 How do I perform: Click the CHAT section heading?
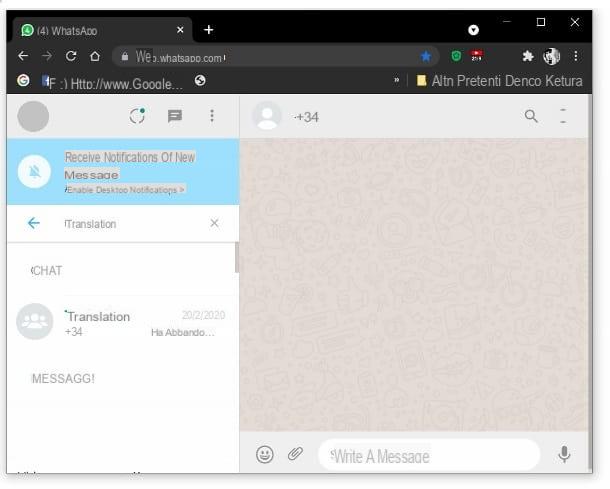[47, 270]
